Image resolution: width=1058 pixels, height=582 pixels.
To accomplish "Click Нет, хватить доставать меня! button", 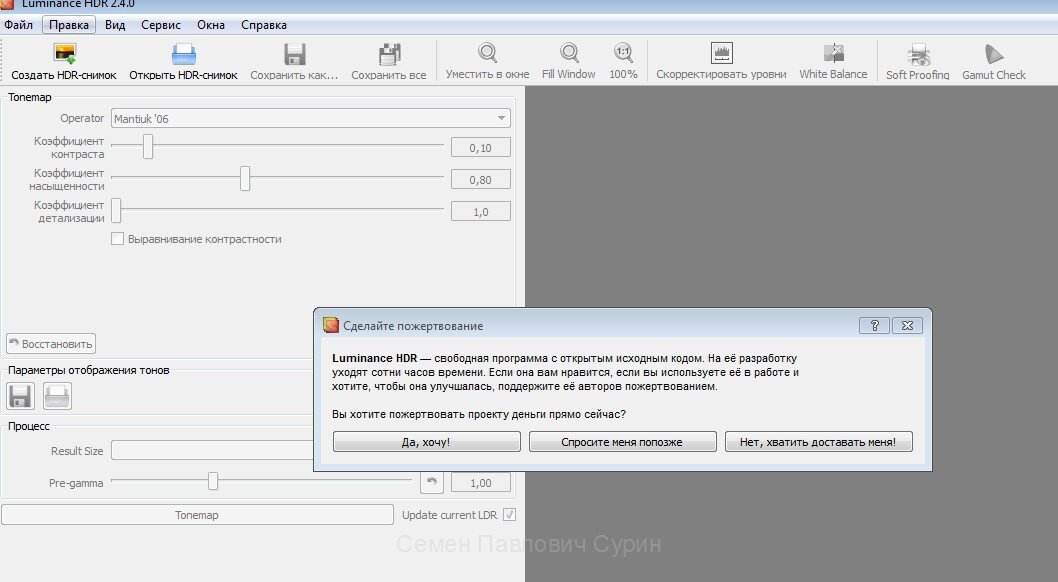I will pos(818,442).
